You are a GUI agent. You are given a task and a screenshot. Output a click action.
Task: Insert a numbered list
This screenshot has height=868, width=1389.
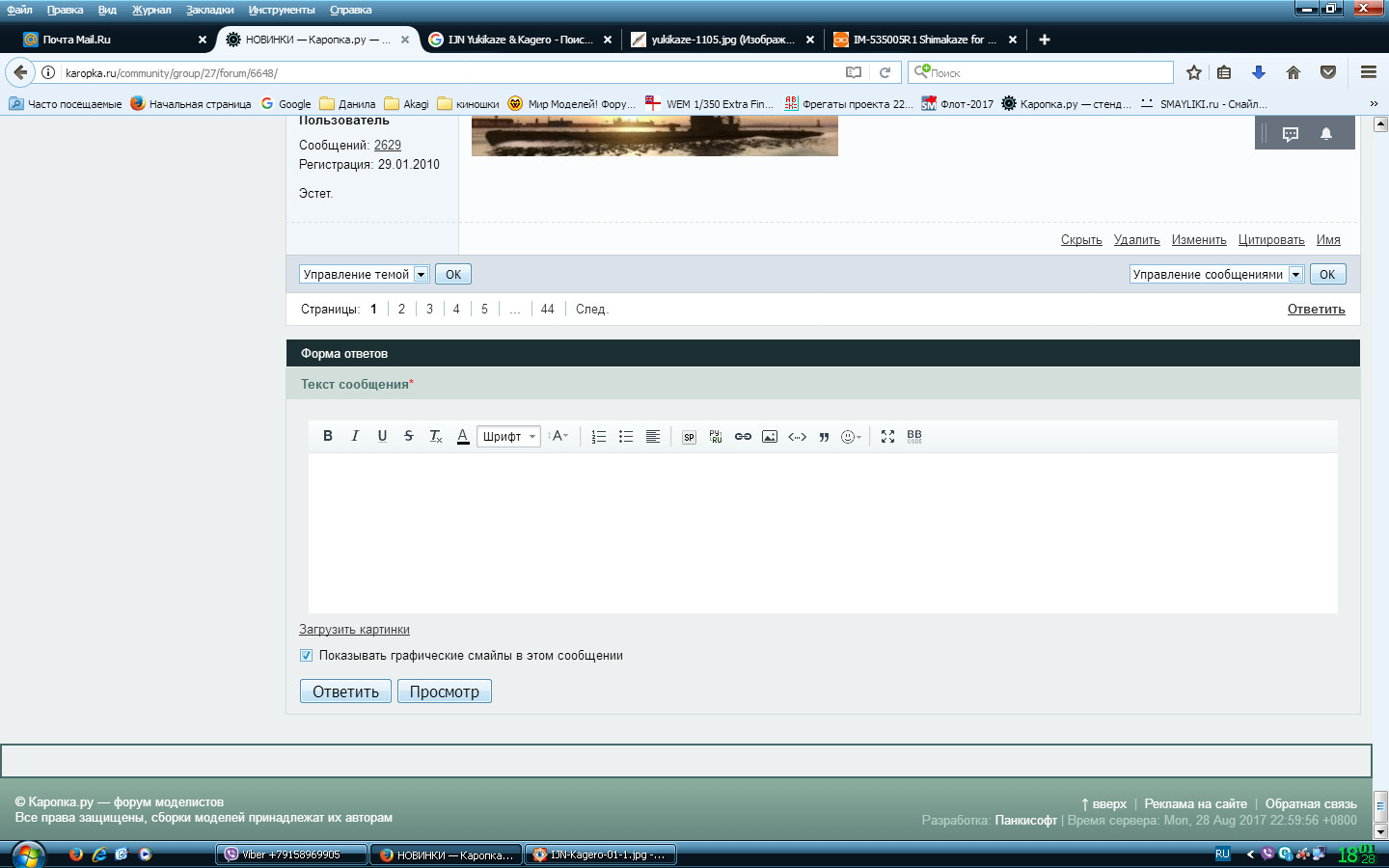click(x=599, y=437)
